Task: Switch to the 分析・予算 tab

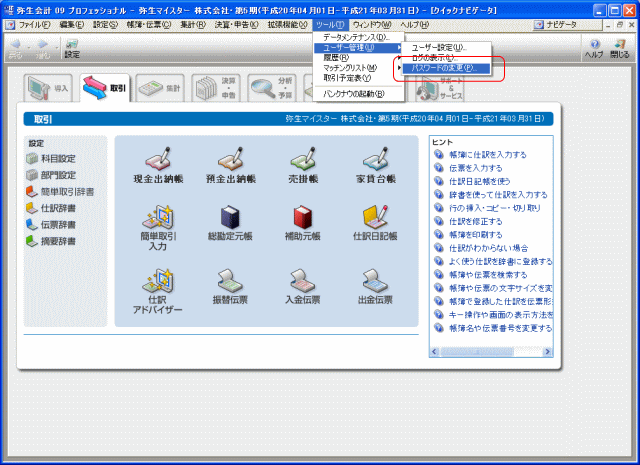Action: (x=272, y=88)
